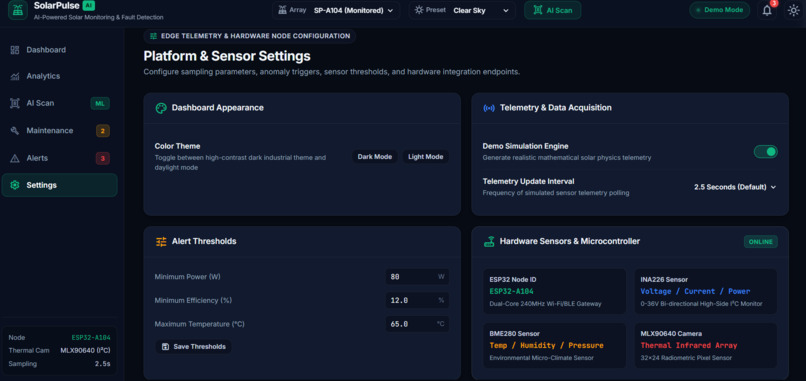Click the floppy disk icon on Save Thresholds
Image resolution: width=806 pixels, height=381 pixels.
166,347
